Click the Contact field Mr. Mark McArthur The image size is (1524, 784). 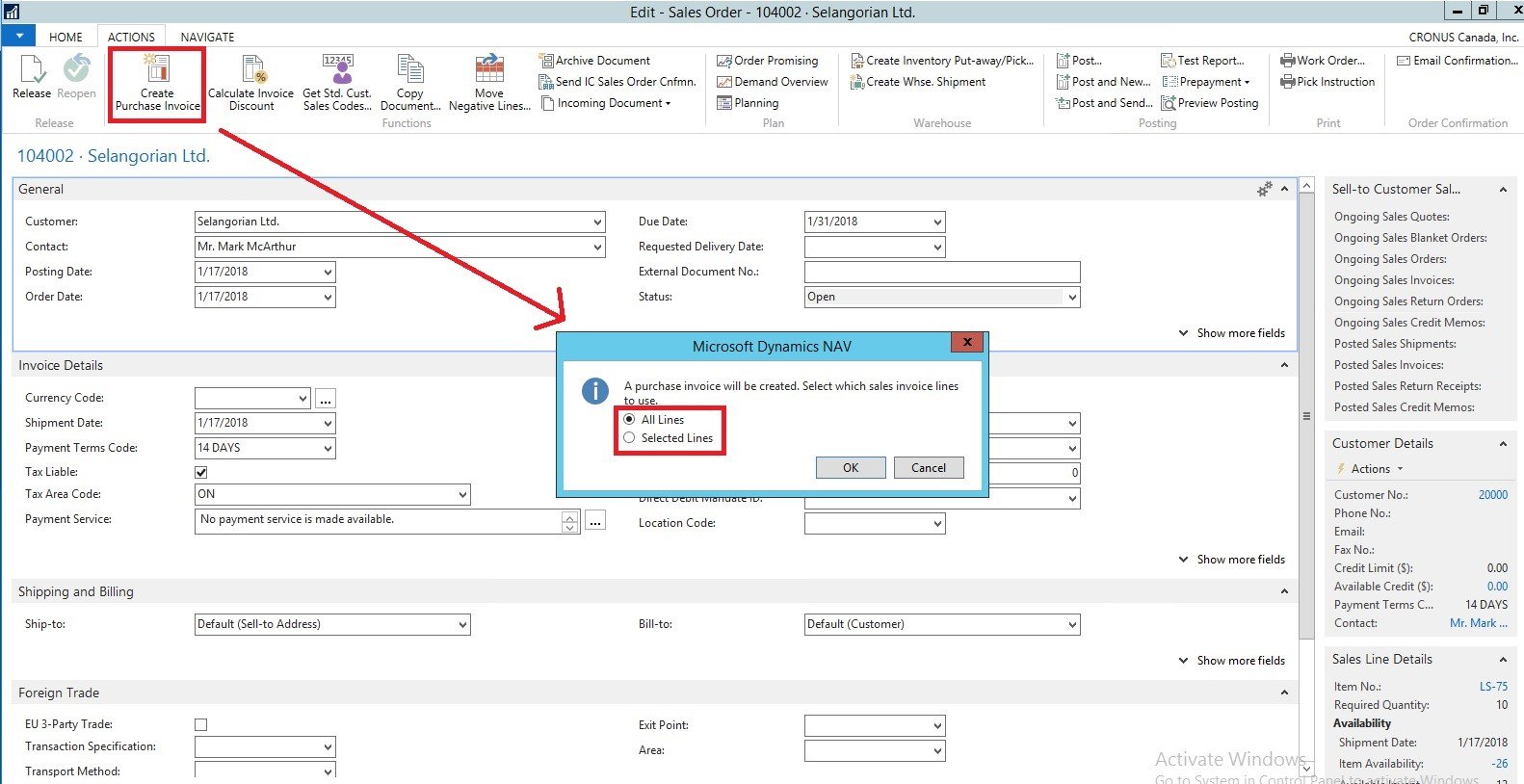point(400,247)
